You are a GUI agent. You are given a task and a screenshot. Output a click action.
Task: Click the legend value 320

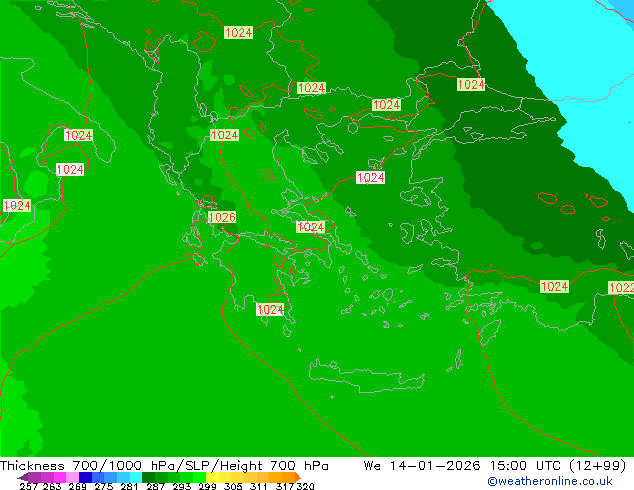305,486
